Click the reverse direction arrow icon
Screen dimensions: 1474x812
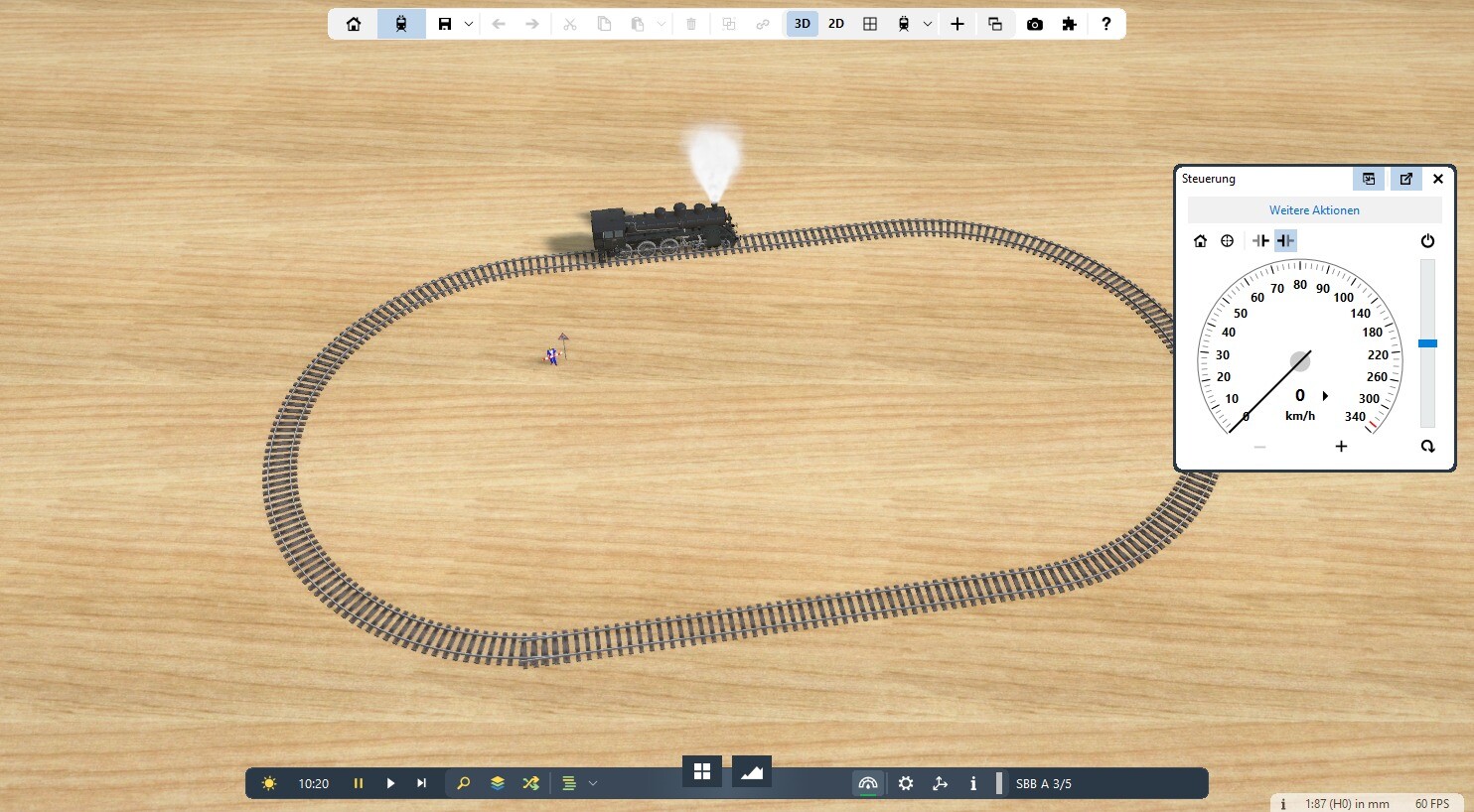coord(1428,447)
